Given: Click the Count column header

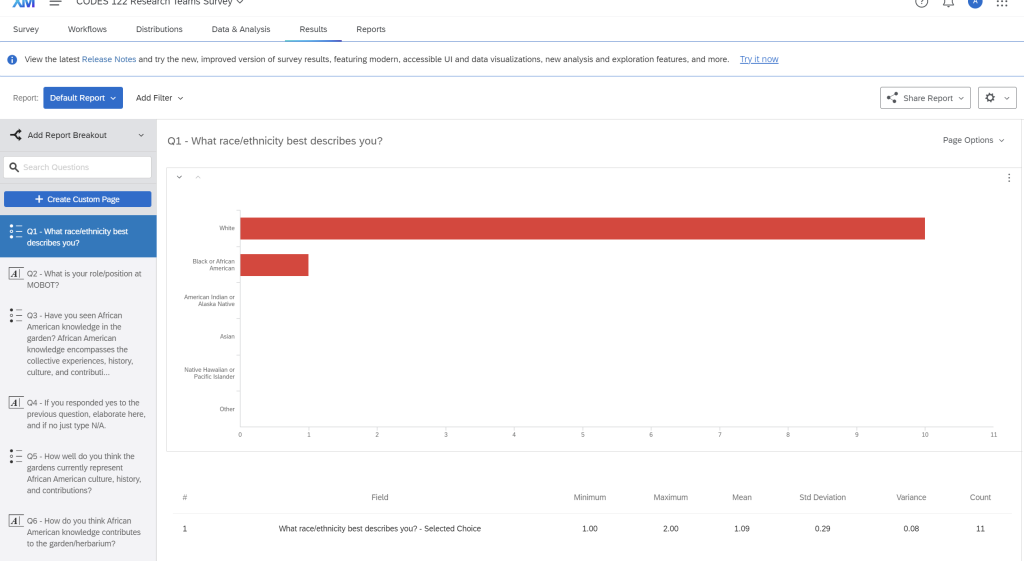Looking at the screenshot, I should point(980,497).
